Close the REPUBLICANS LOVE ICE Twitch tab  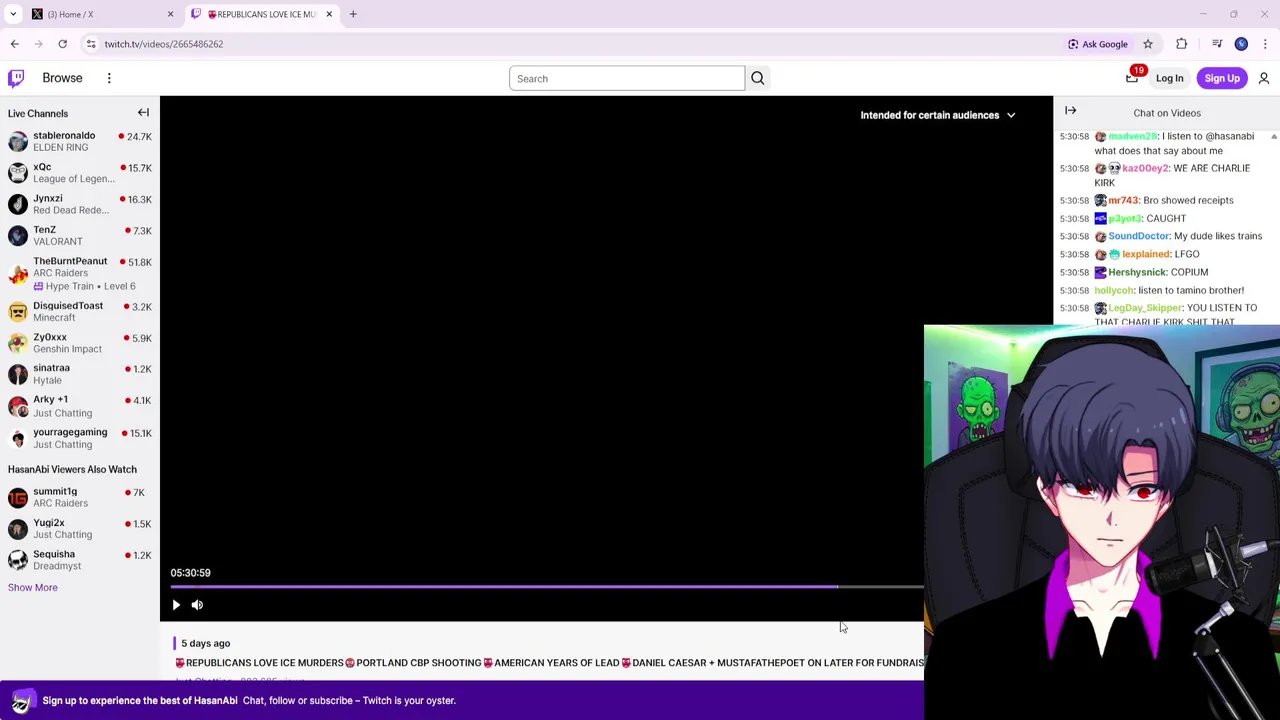point(329,14)
